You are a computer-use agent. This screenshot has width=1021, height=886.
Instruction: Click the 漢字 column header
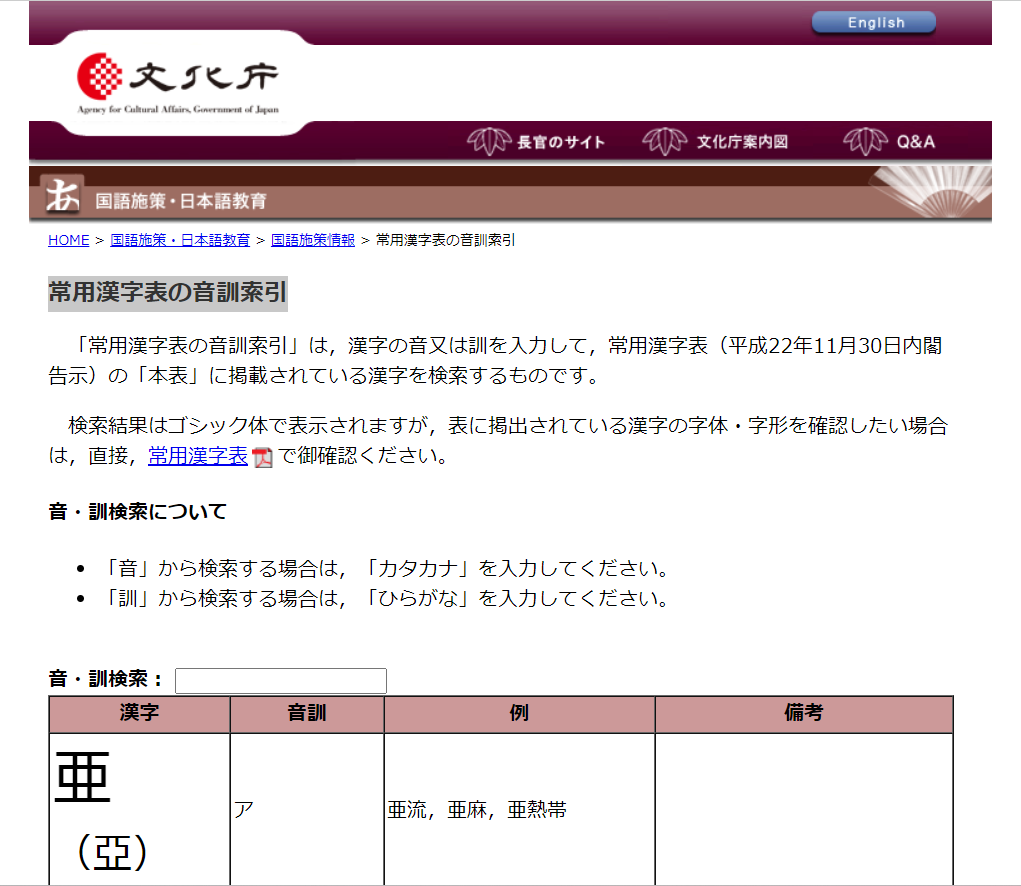click(139, 713)
